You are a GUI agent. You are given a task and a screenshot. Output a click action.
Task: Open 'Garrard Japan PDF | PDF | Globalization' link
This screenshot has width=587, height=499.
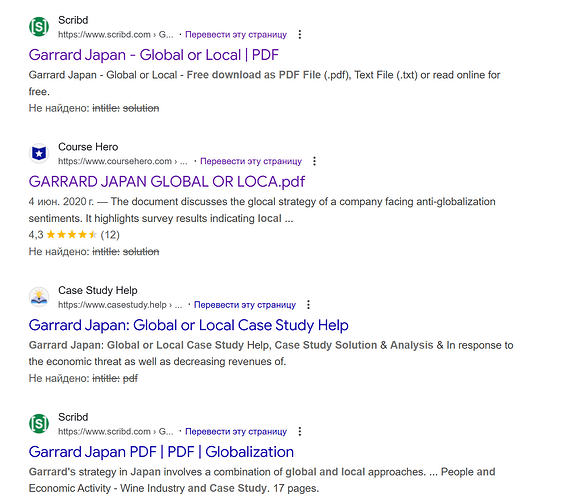click(x=161, y=452)
